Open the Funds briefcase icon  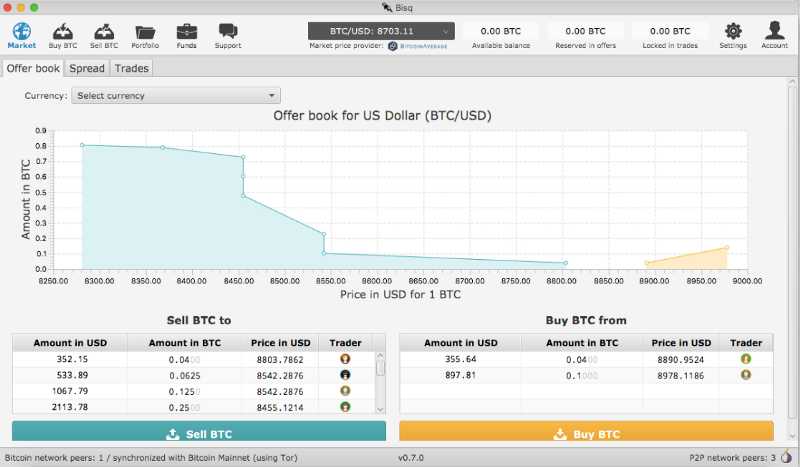tap(187, 32)
